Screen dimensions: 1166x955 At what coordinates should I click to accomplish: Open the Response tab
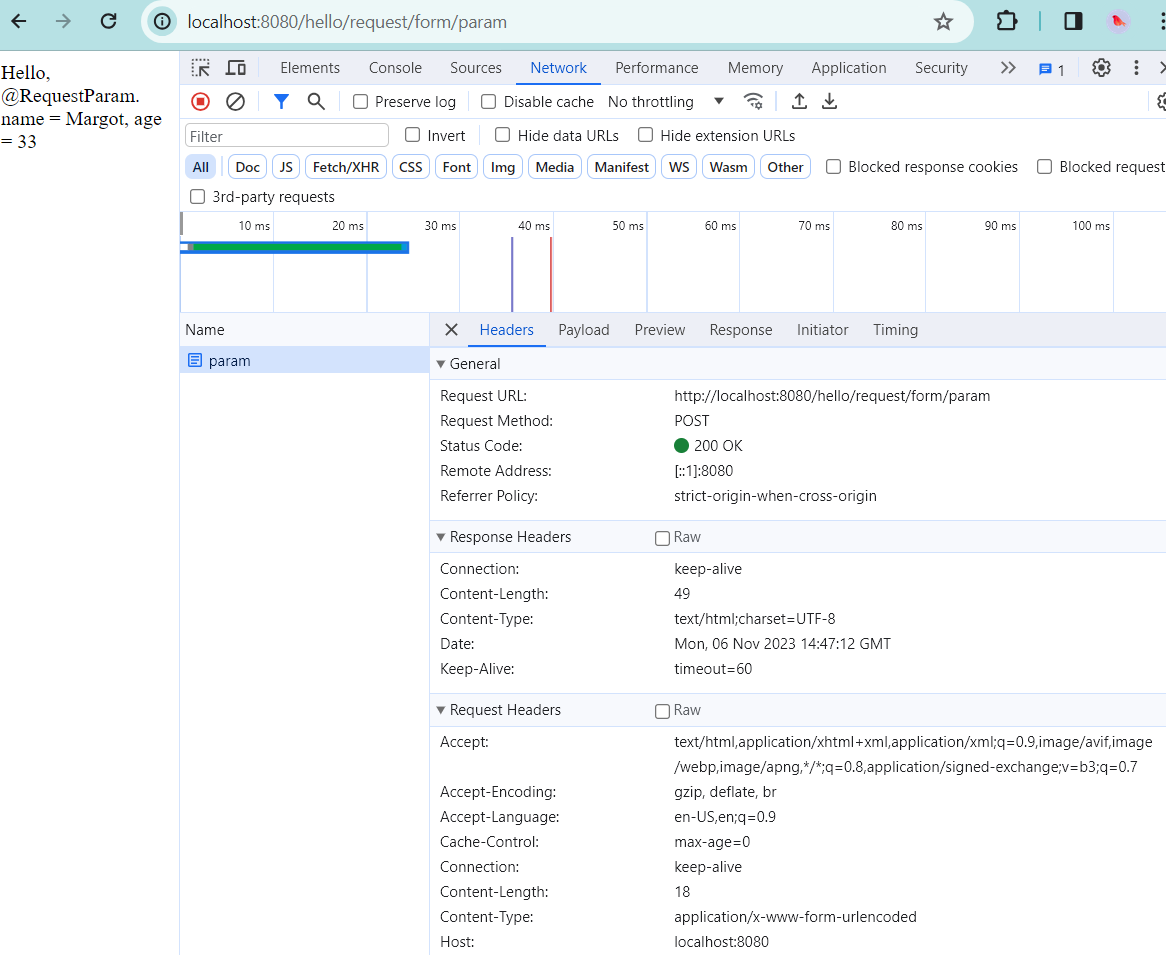[741, 329]
